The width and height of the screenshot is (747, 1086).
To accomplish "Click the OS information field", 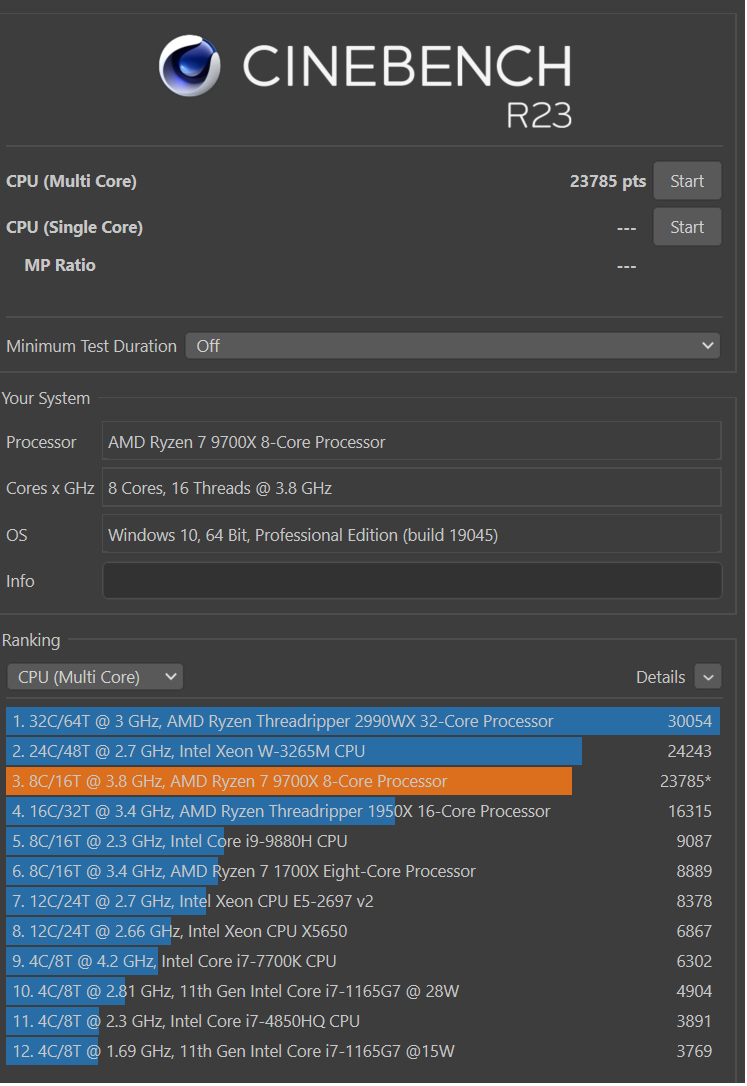I will coord(411,535).
